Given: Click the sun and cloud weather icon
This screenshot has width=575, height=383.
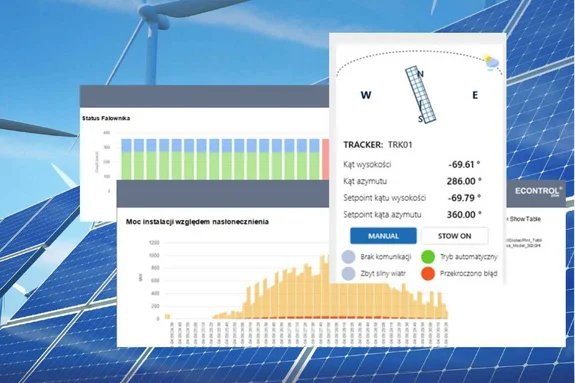Looking at the screenshot, I should (491, 62).
